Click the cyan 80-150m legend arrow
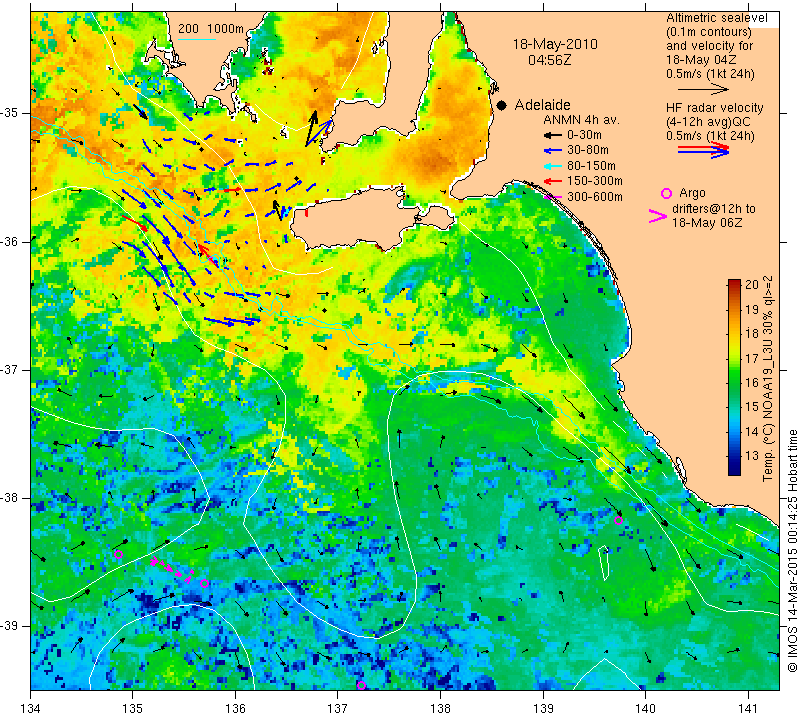Viewport: 800px width, 720px height. point(552,166)
